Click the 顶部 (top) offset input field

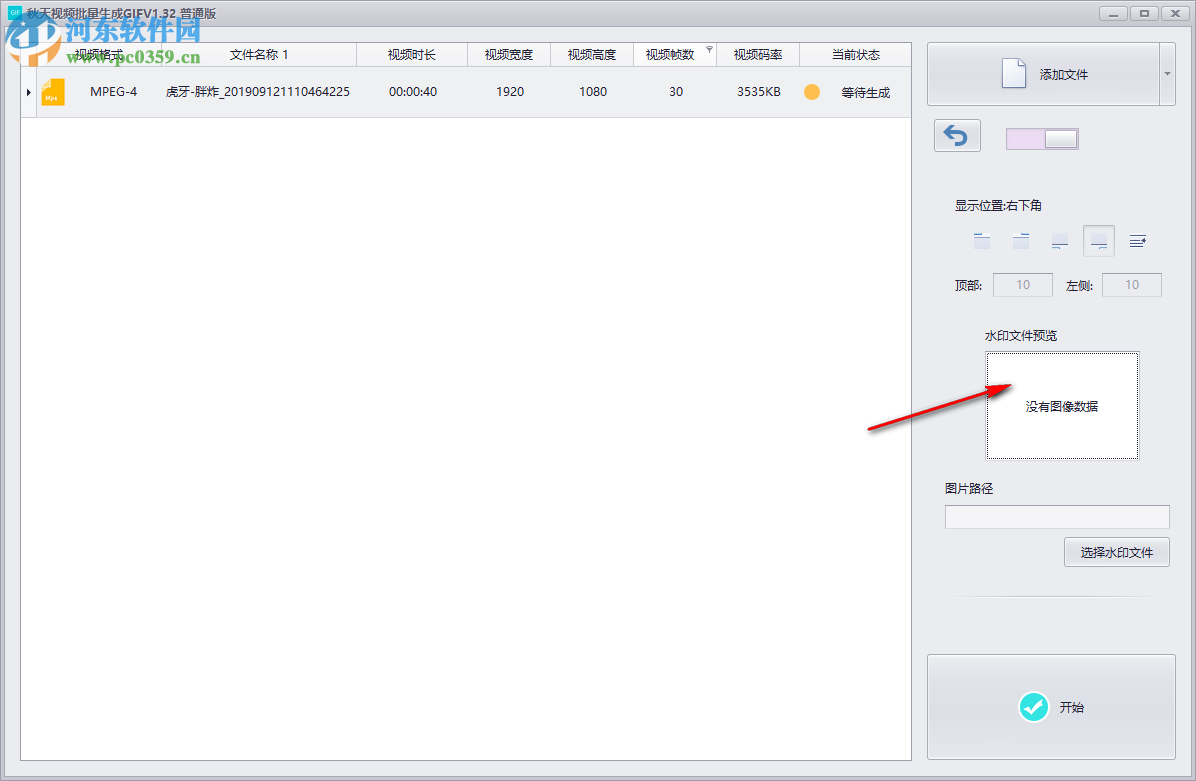coord(1023,284)
